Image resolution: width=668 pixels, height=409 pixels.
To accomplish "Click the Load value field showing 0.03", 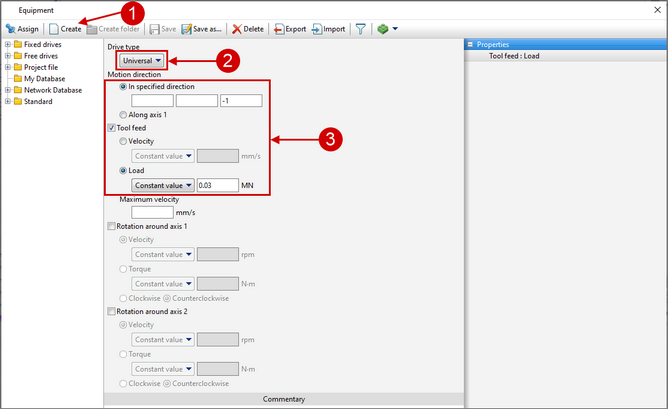I will [x=217, y=185].
